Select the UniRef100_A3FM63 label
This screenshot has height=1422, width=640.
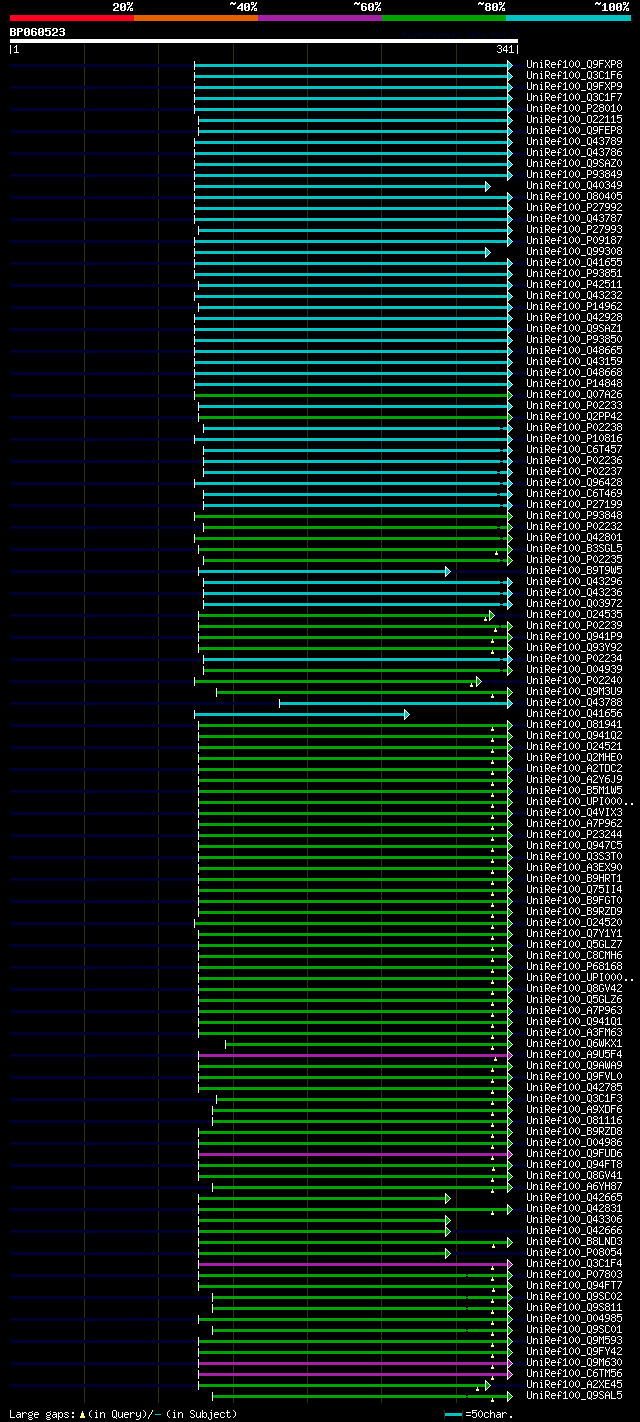[x=574, y=1033]
